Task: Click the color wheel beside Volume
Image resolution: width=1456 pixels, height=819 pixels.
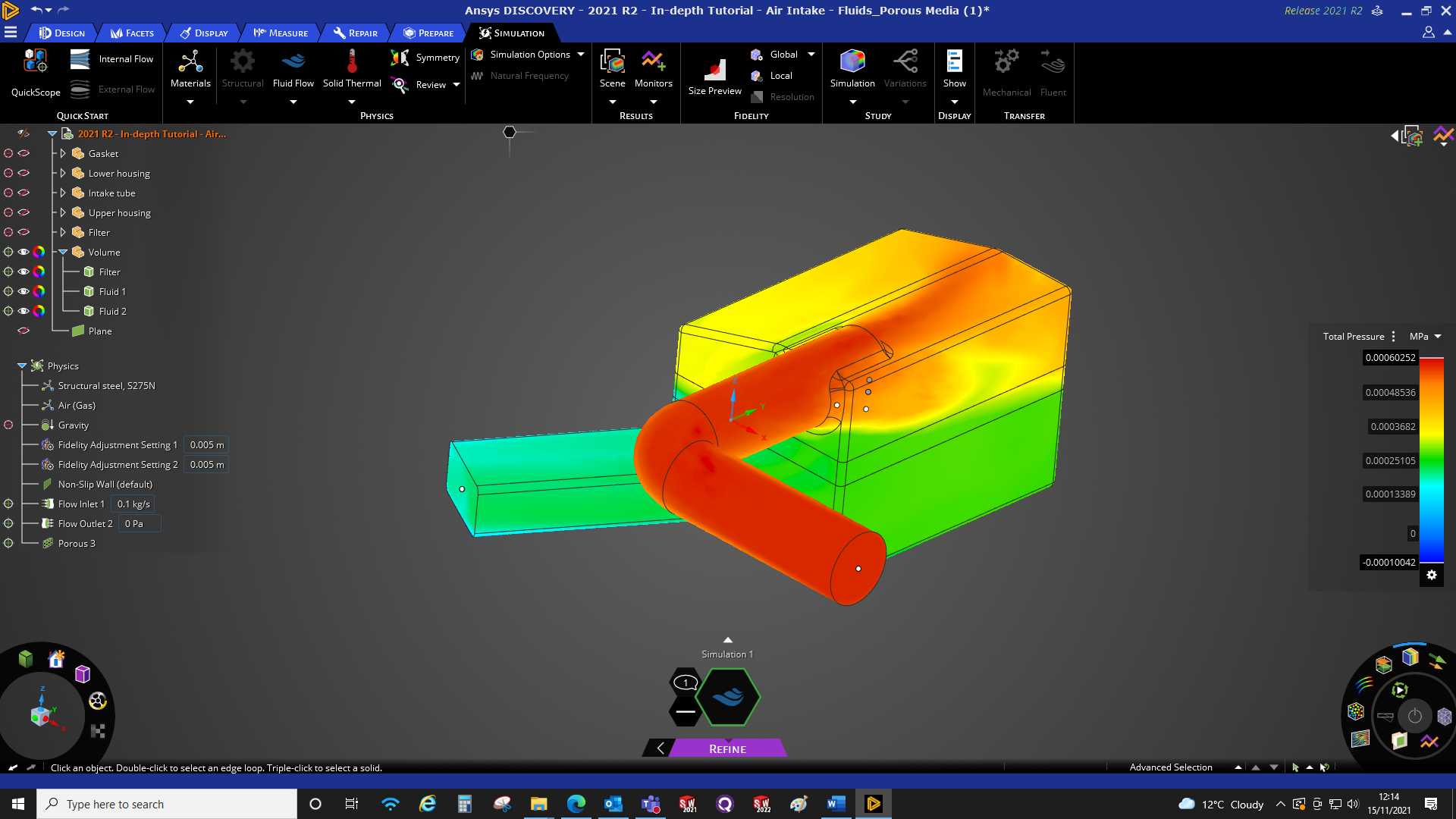Action: tap(39, 252)
